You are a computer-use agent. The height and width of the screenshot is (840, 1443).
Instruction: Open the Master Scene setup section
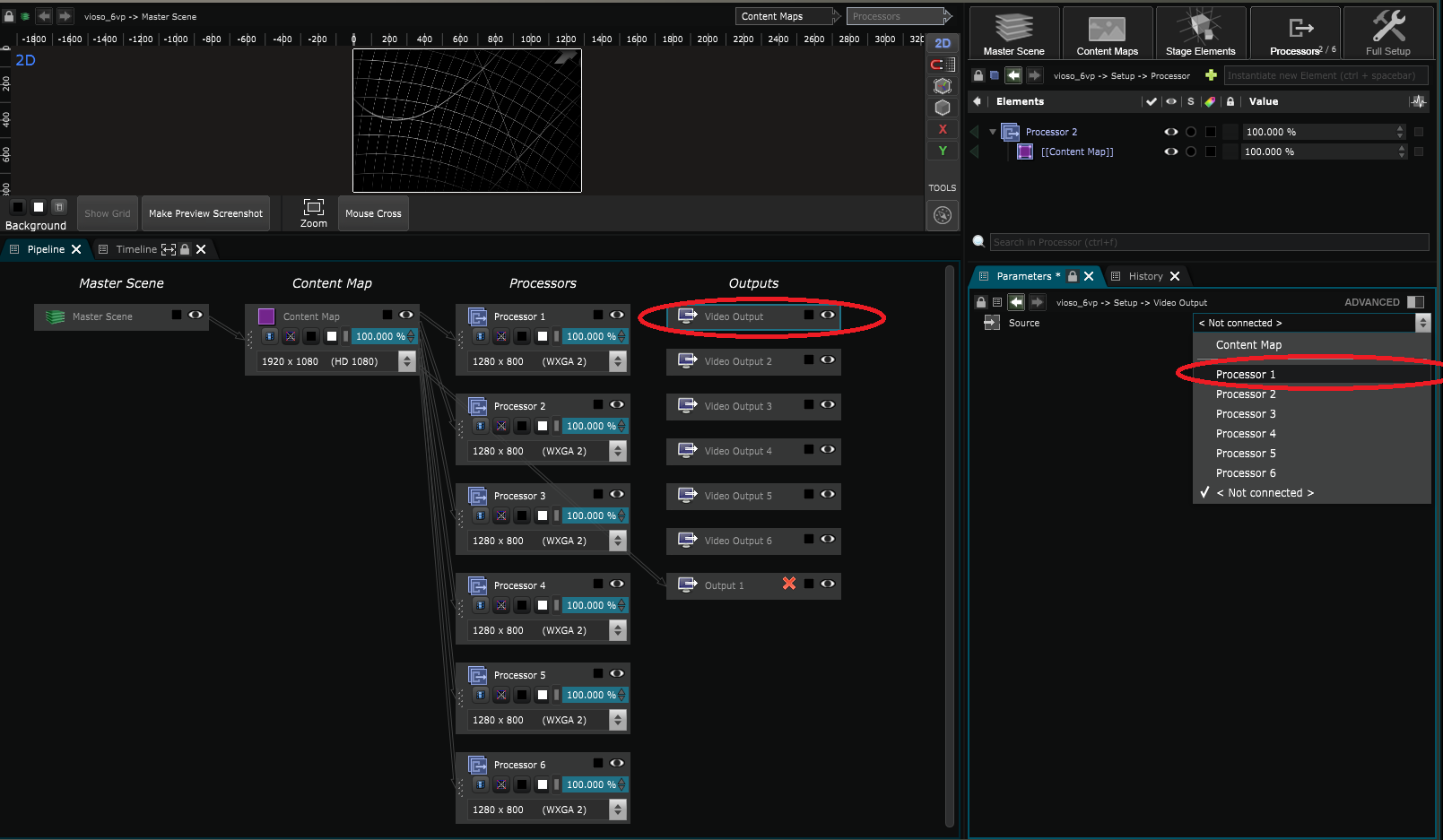click(x=1014, y=33)
